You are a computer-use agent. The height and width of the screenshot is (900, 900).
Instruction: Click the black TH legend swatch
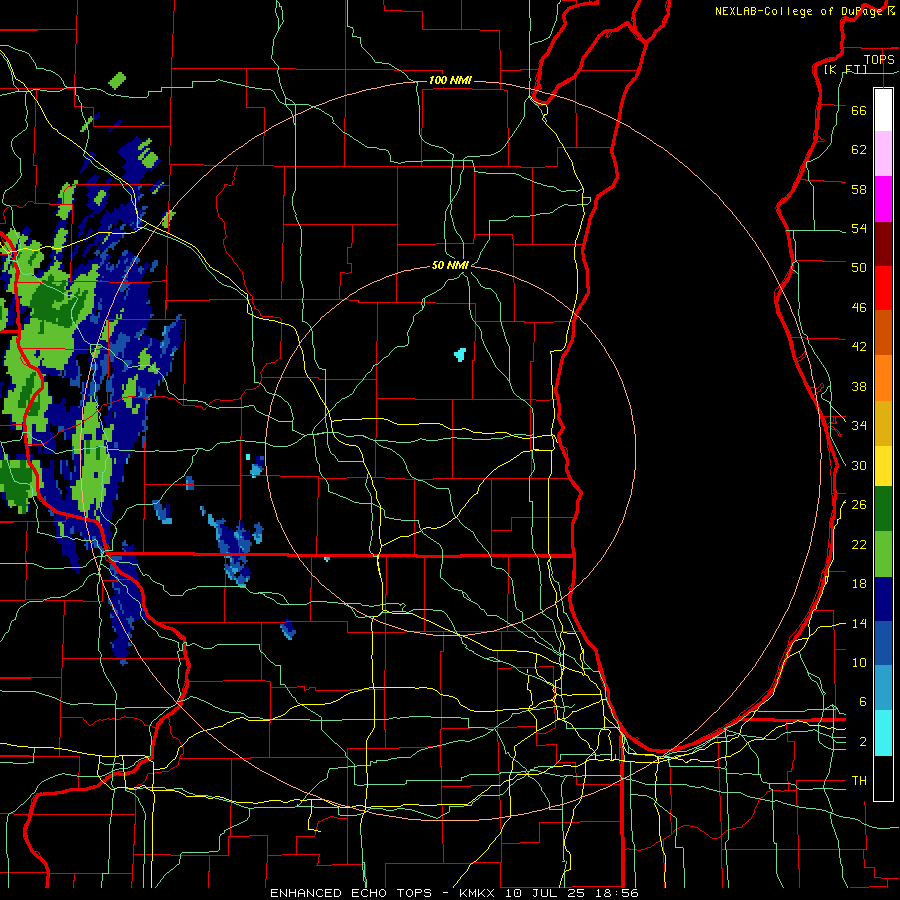click(x=883, y=778)
